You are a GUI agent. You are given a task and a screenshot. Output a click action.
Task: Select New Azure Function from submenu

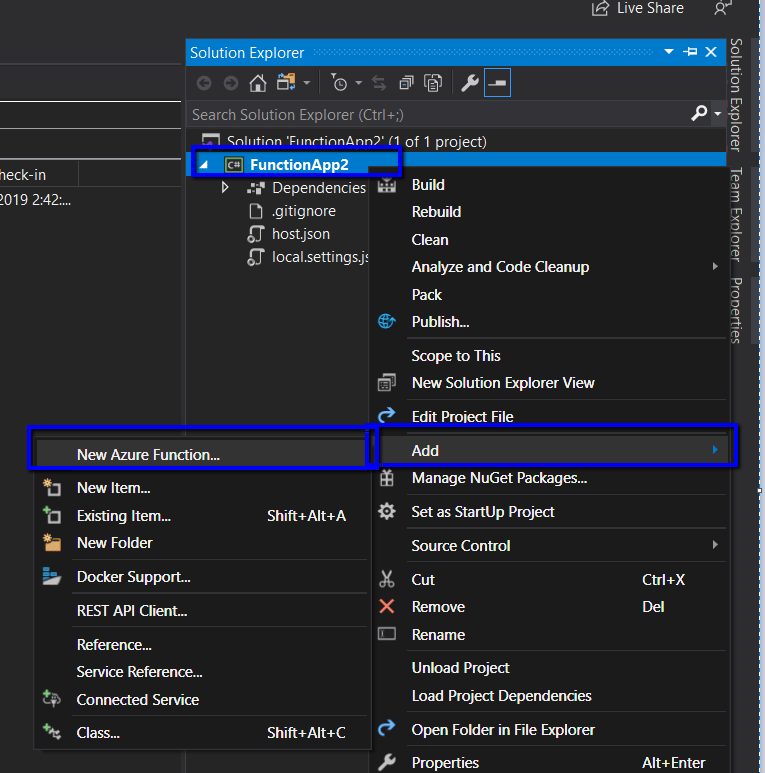148,454
